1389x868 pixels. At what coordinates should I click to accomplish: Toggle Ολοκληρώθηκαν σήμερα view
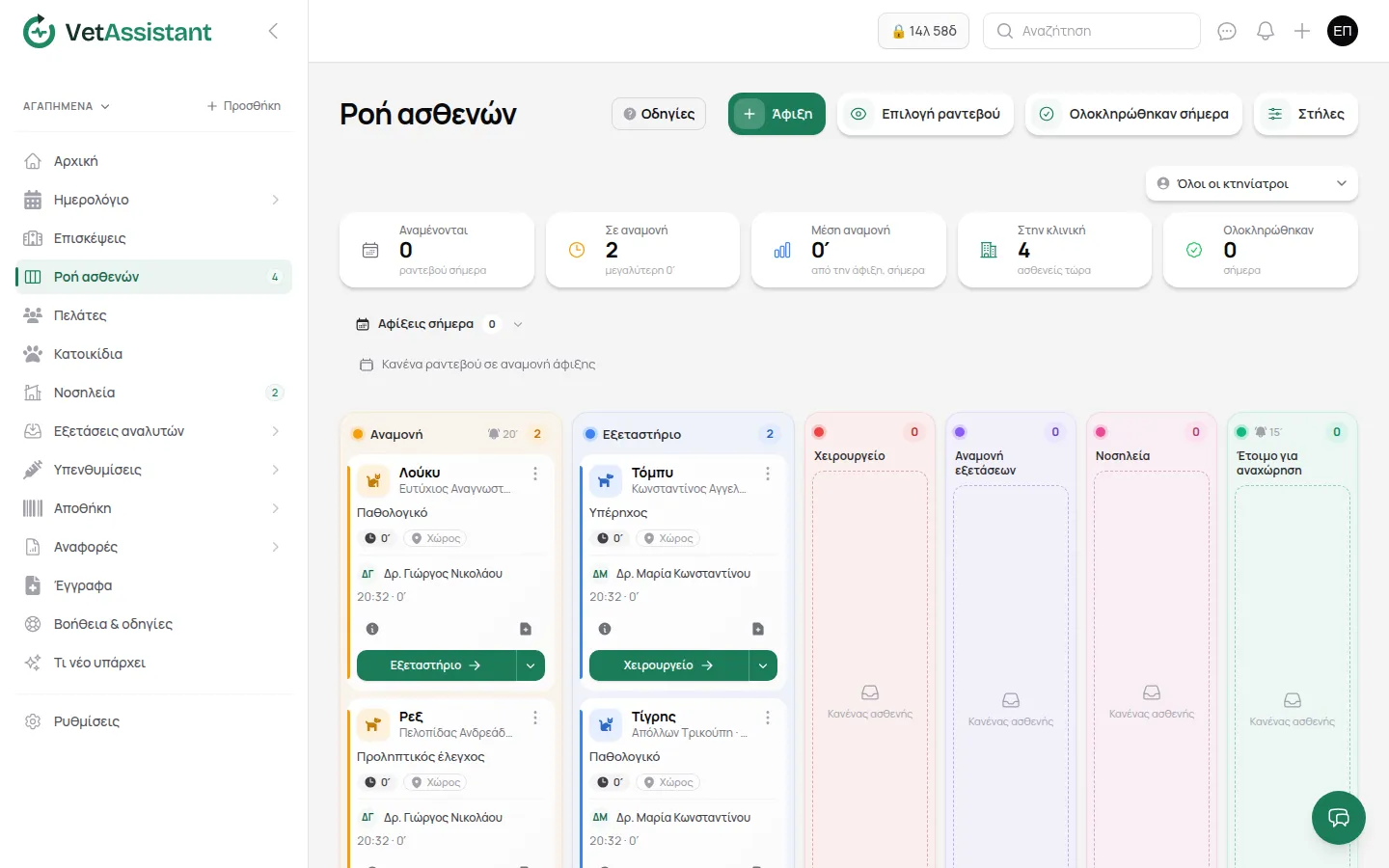[x=1134, y=114]
